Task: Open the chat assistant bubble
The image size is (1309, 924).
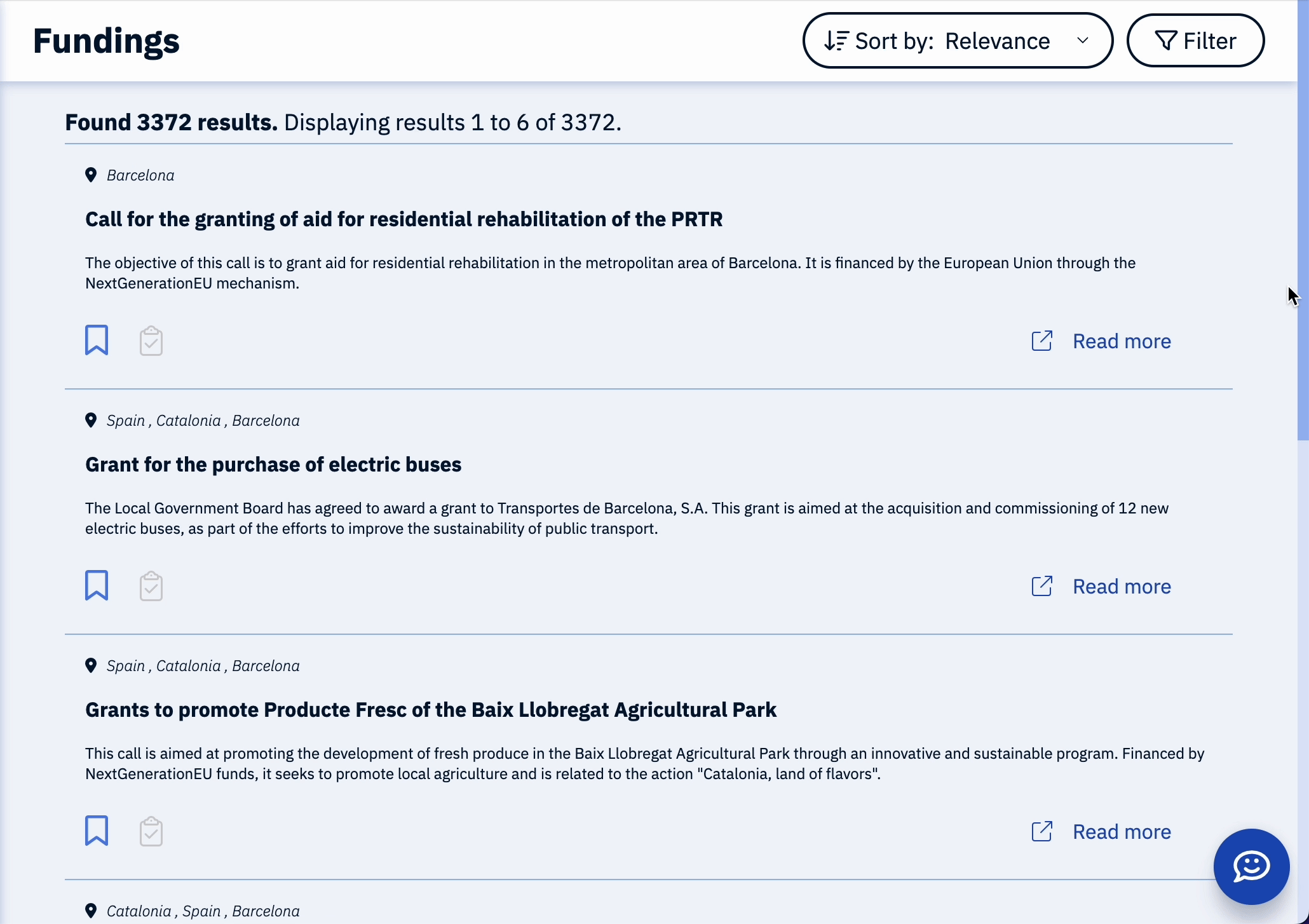Action: 1251,867
